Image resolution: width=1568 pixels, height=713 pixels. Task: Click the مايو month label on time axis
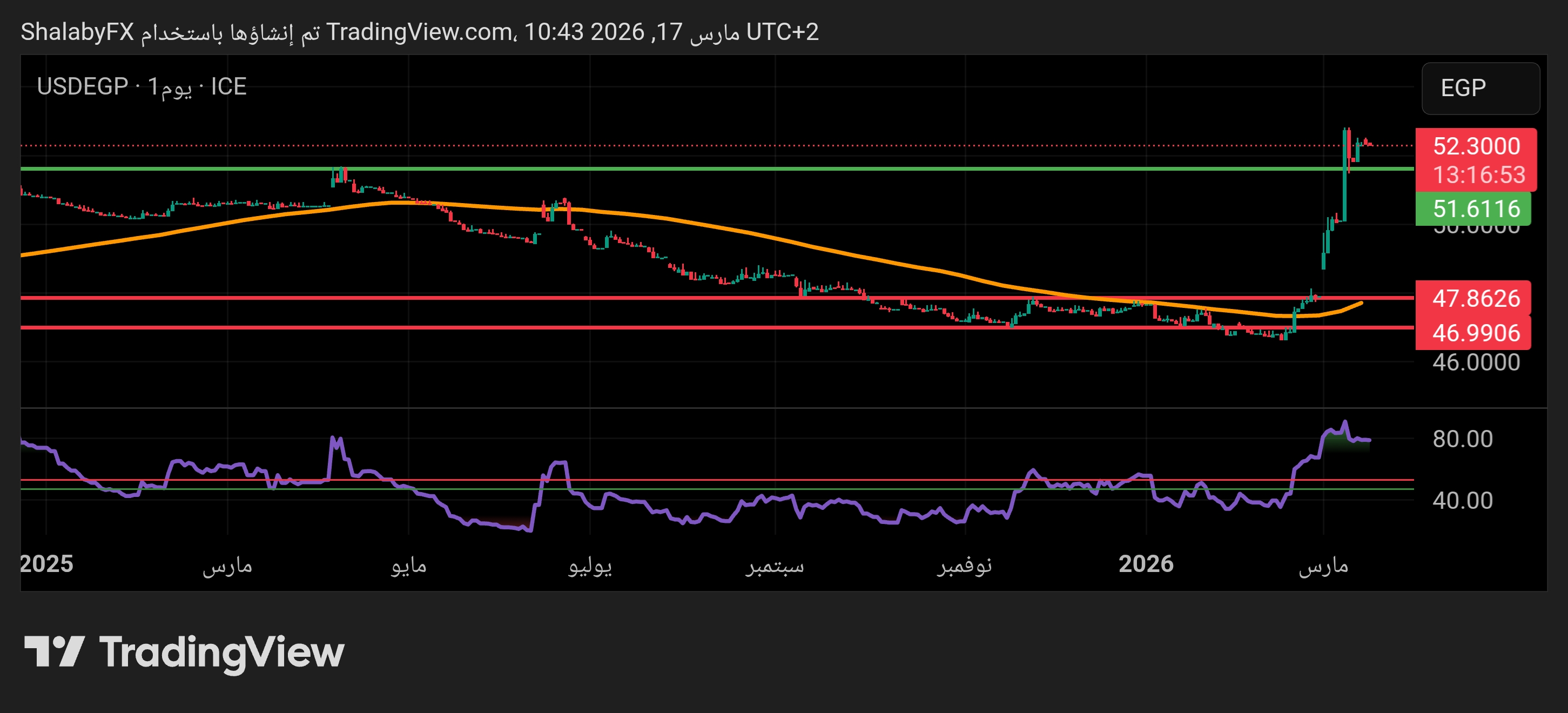coord(408,565)
